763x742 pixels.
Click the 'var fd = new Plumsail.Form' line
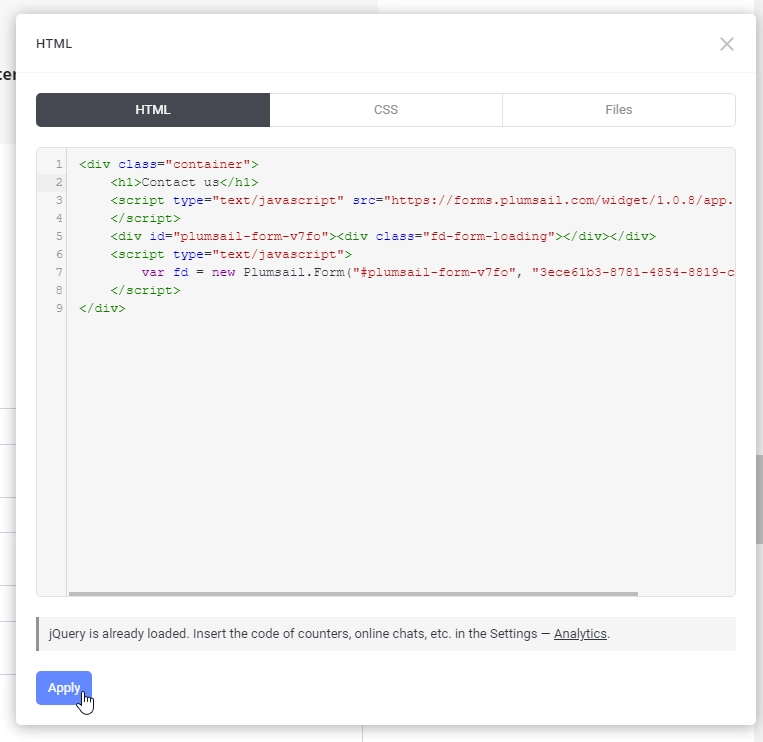437,272
